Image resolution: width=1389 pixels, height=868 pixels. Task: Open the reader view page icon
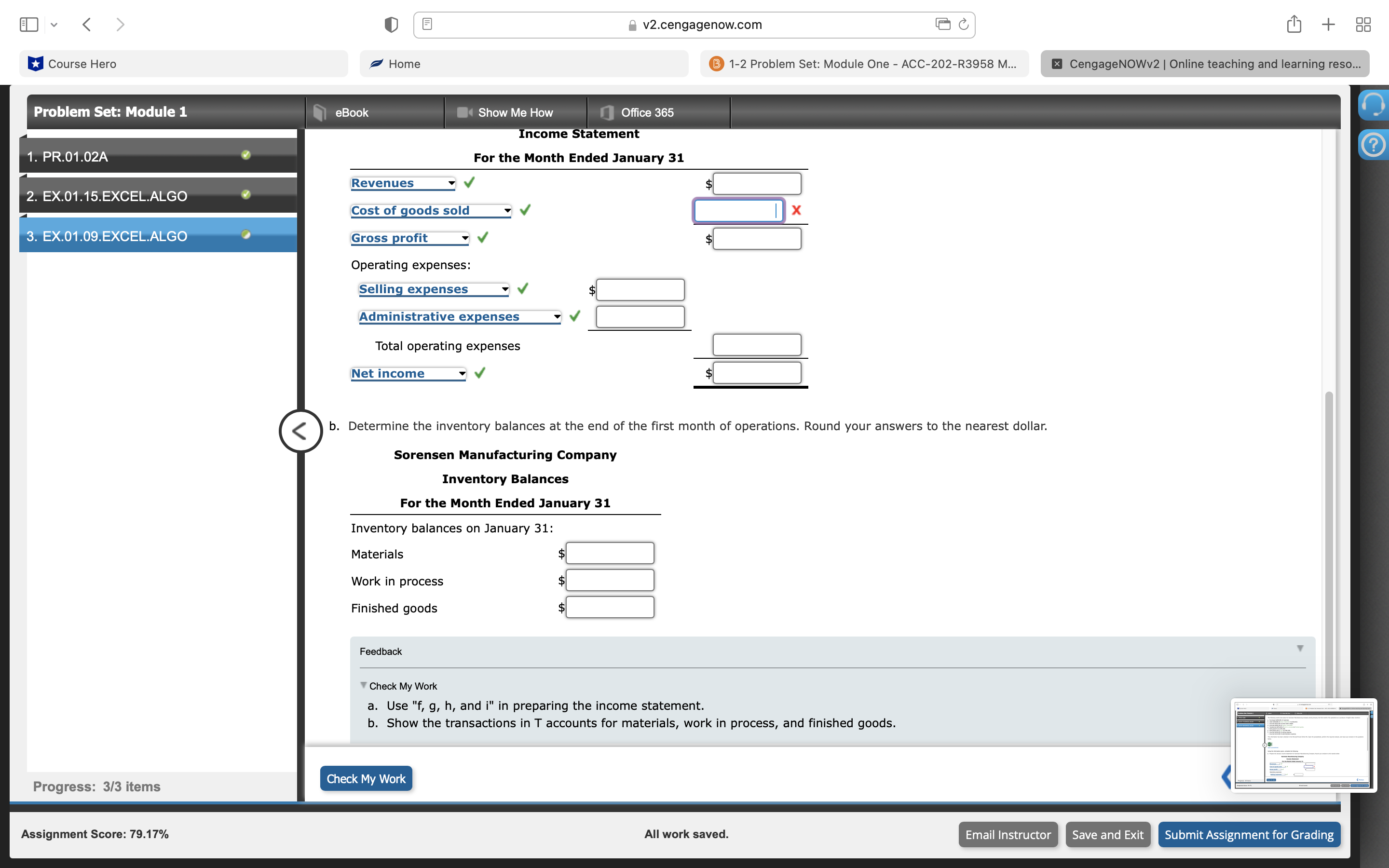click(x=427, y=24)
